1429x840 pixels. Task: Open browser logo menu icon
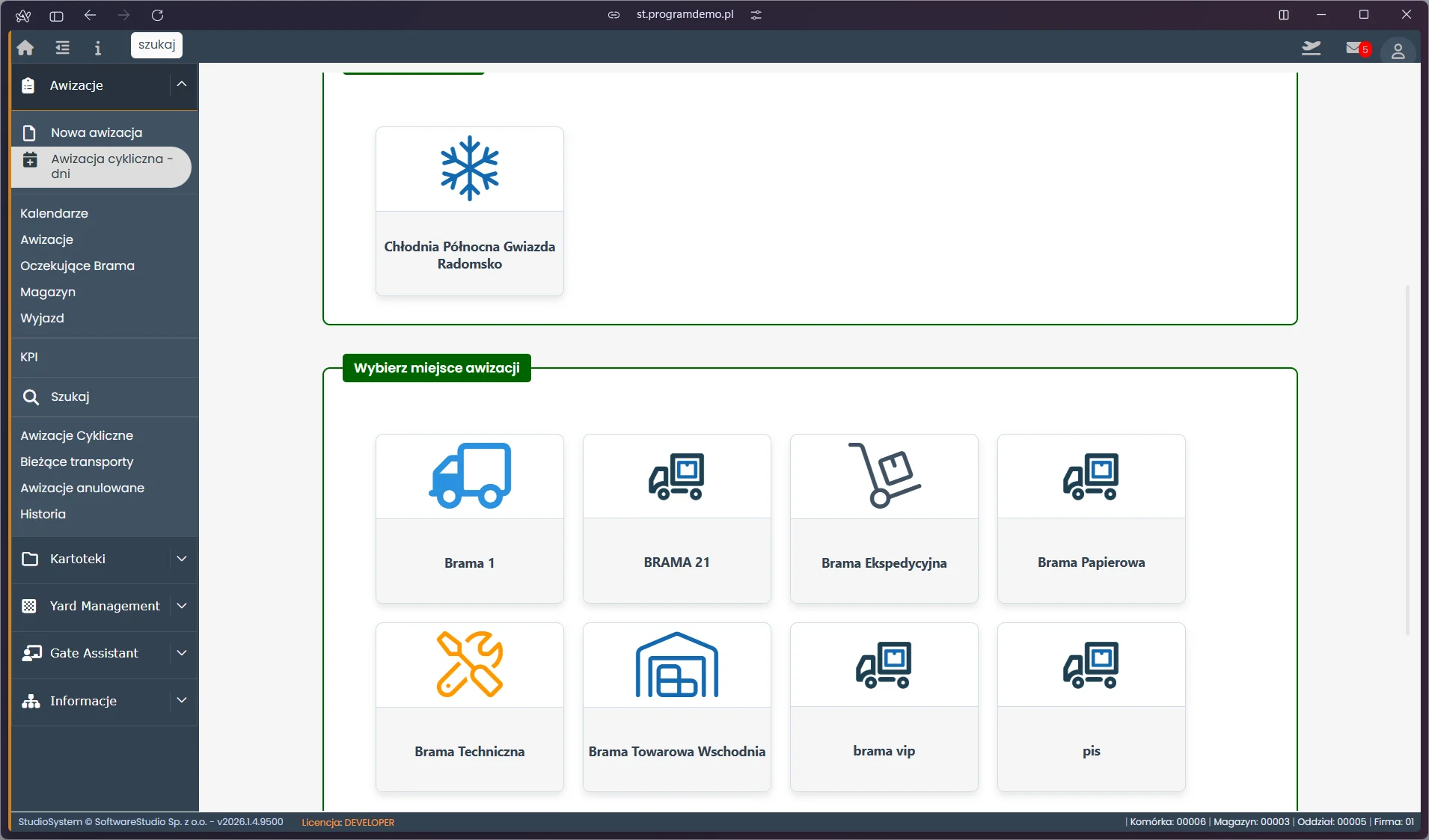pos(23,15)
